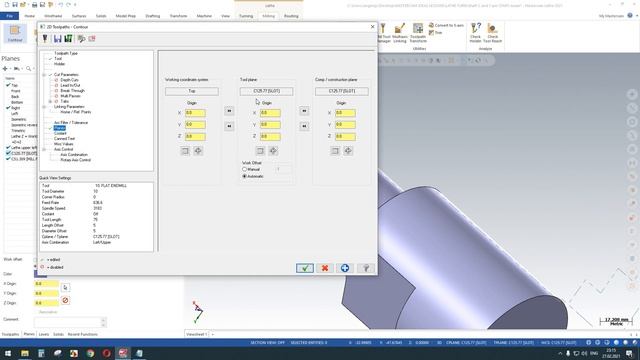This screenshot has height=360, width=640.
Task: Click the Help question mark button
Action: pos(366,268)
